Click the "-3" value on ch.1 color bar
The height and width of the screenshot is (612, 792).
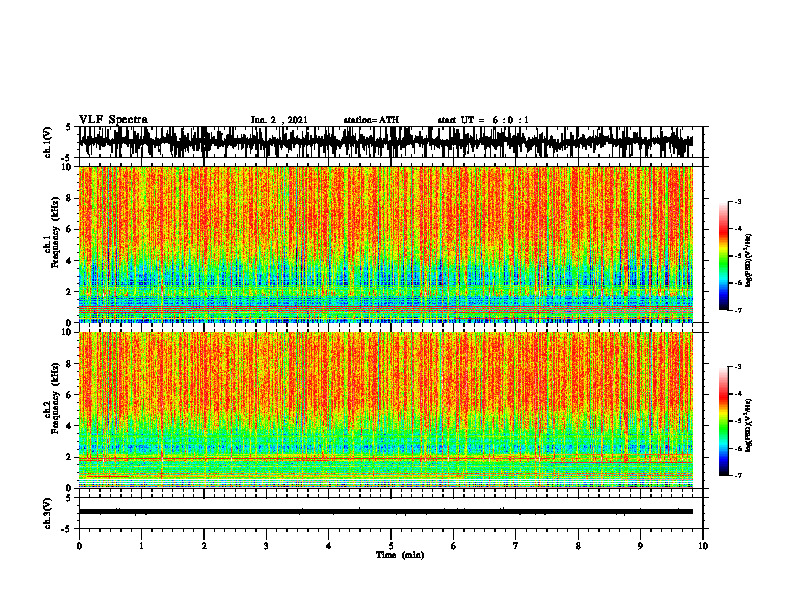pos(738,202)
